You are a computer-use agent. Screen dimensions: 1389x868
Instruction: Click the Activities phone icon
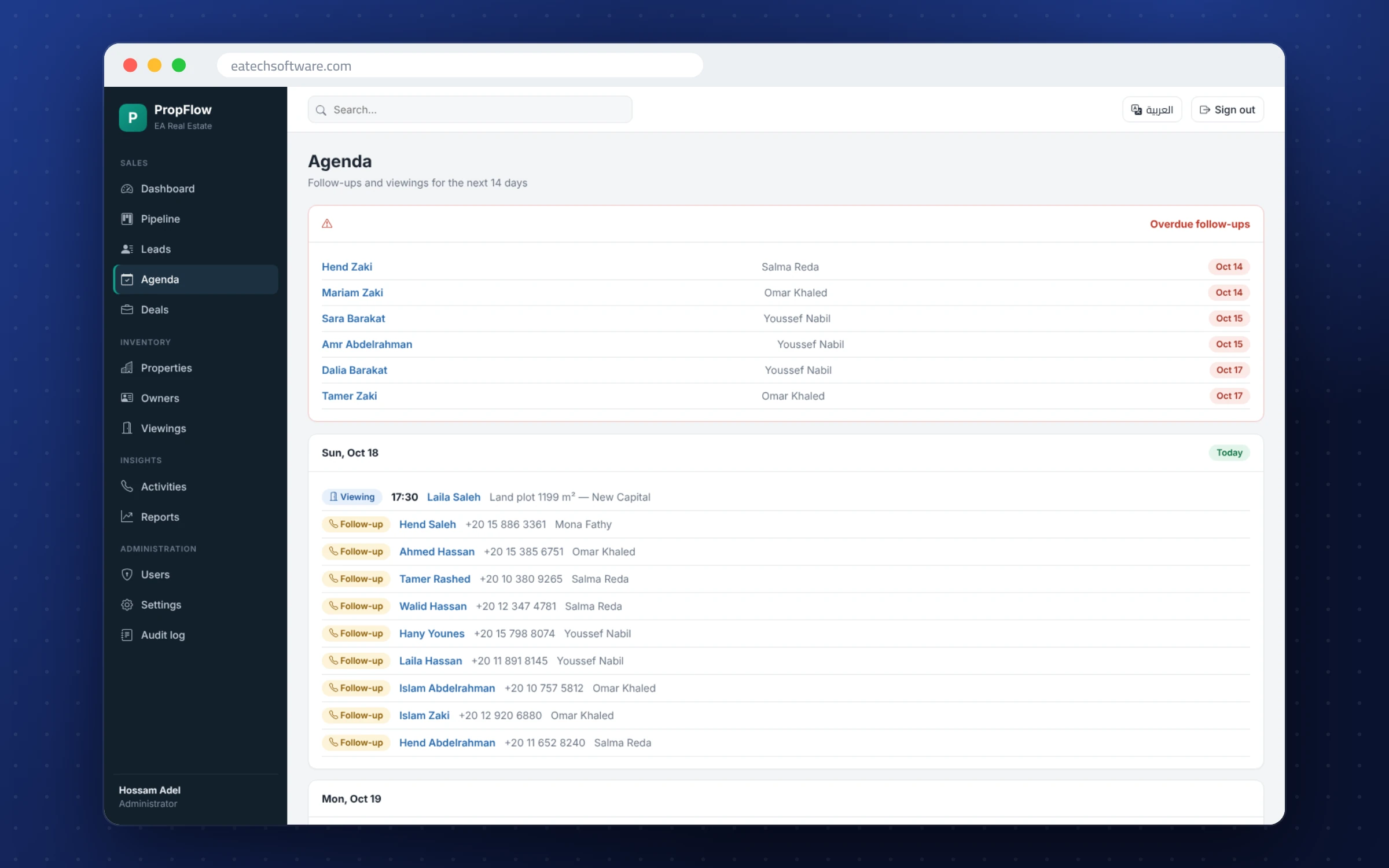click(127, 486)
